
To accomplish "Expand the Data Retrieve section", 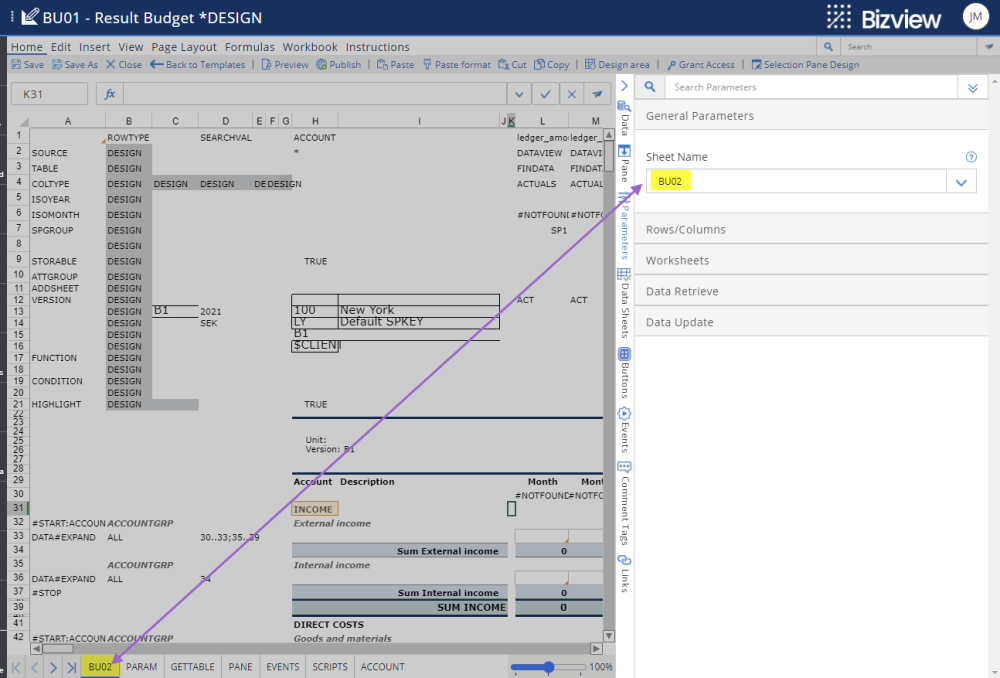I will (811, 291).
